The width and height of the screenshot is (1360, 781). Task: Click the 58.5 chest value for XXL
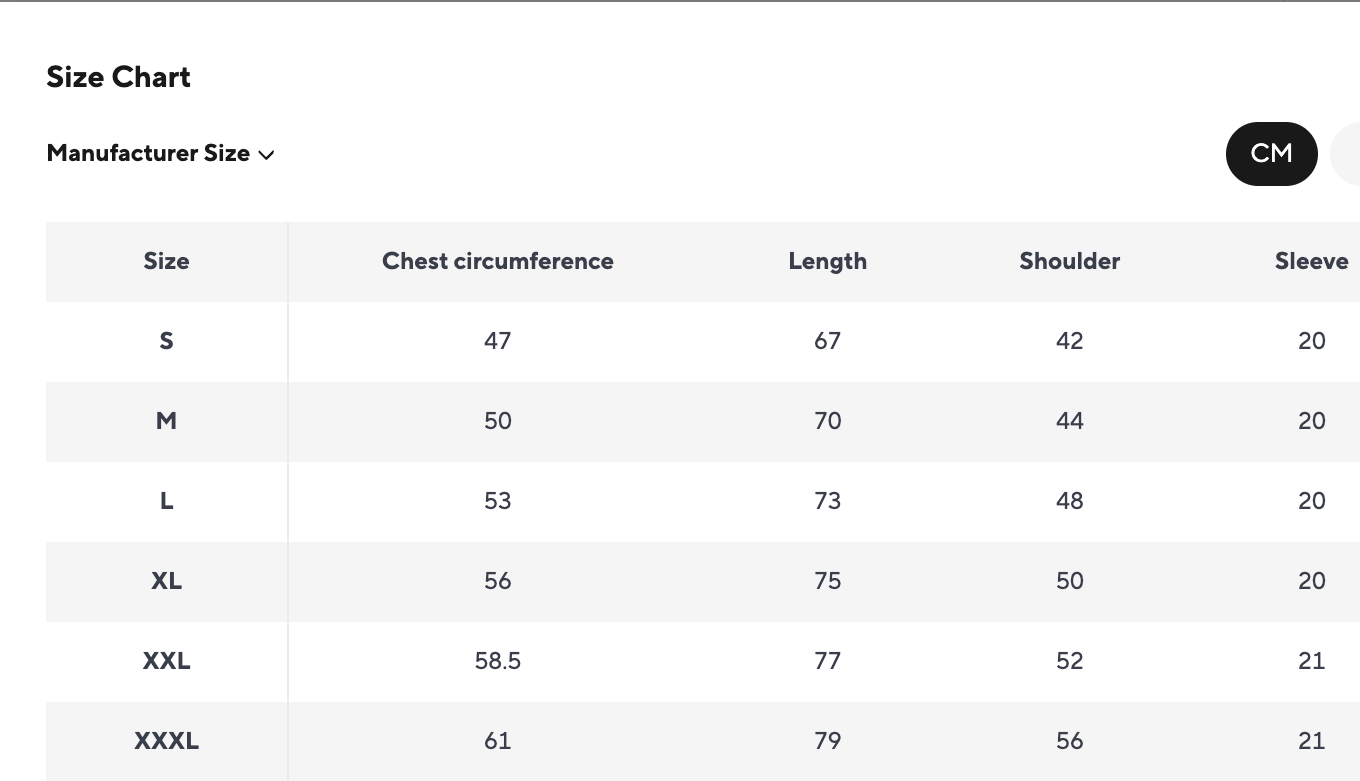[x=497, y=661]
